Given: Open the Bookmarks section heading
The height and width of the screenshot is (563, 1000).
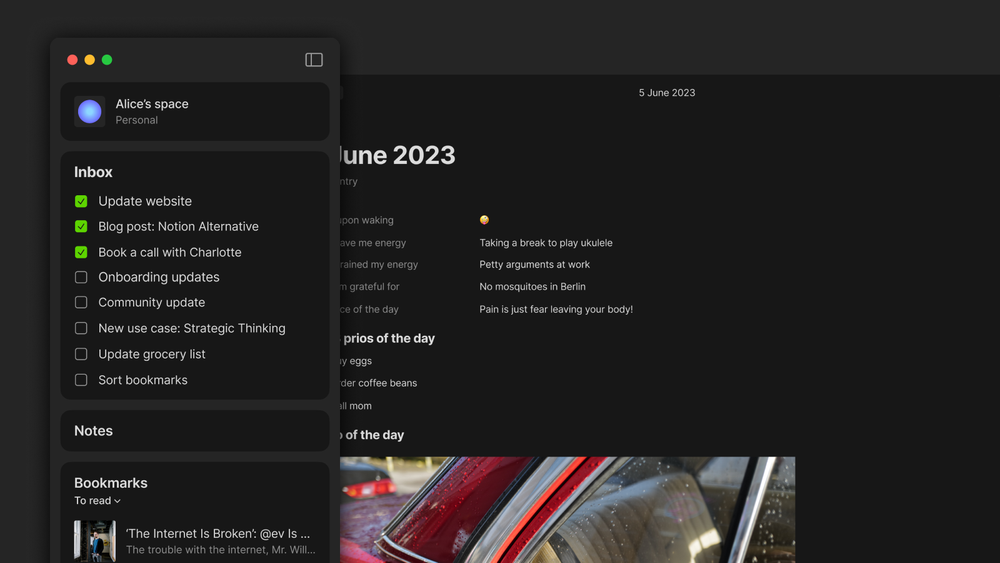Looking at the screenshot, I should pyautogui.click(x=110, y=483).
